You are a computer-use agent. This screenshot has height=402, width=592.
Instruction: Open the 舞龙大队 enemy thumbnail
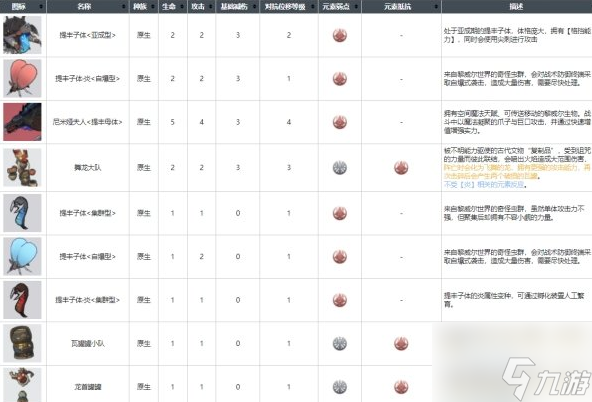(22, 168)
